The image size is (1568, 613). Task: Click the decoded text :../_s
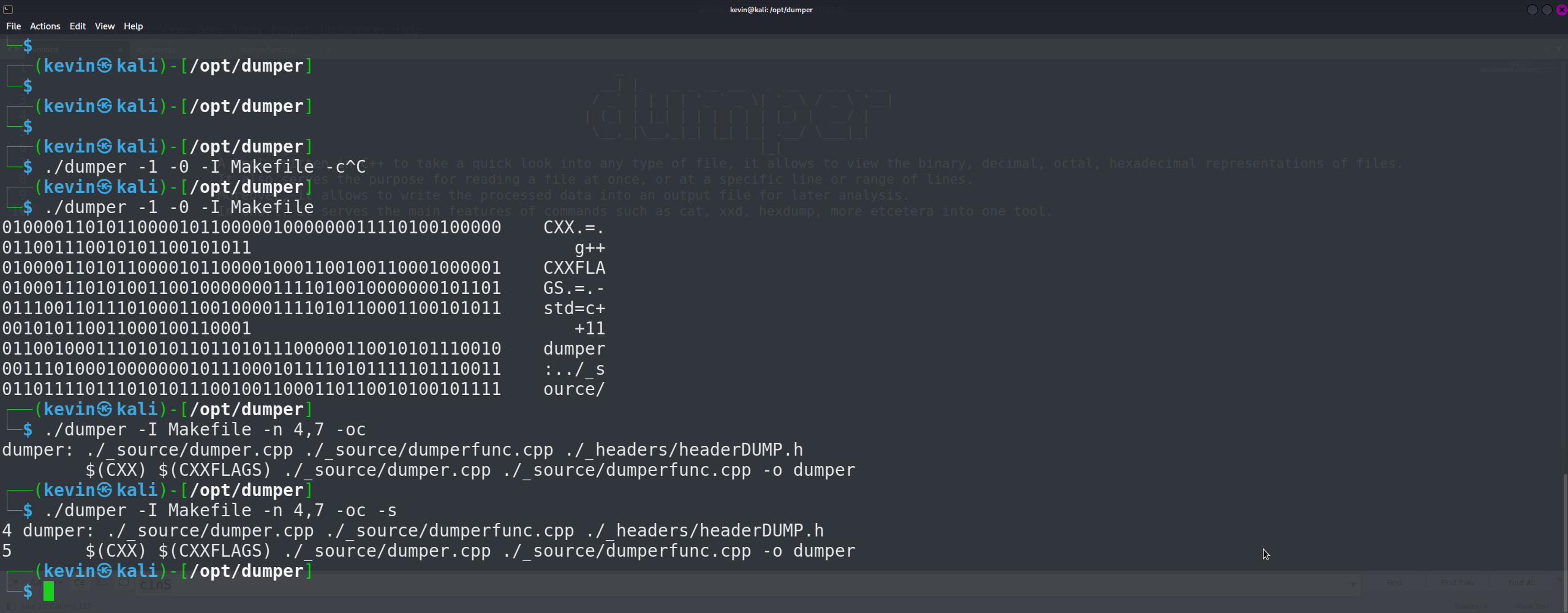(x=575, y=369)
